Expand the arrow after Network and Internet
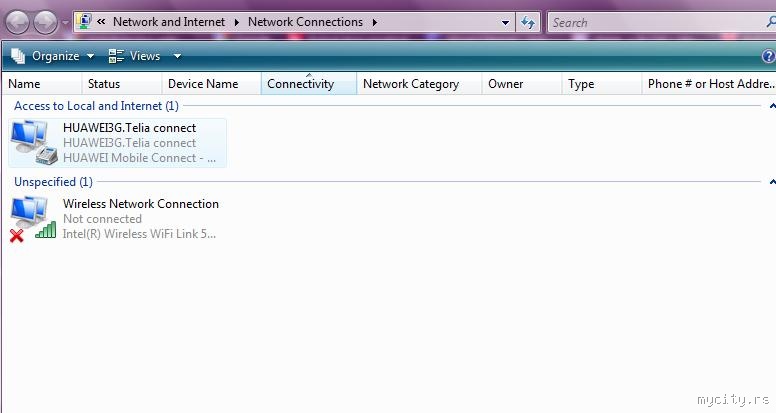This screenshot has width=776, height=413. [237, 22]
